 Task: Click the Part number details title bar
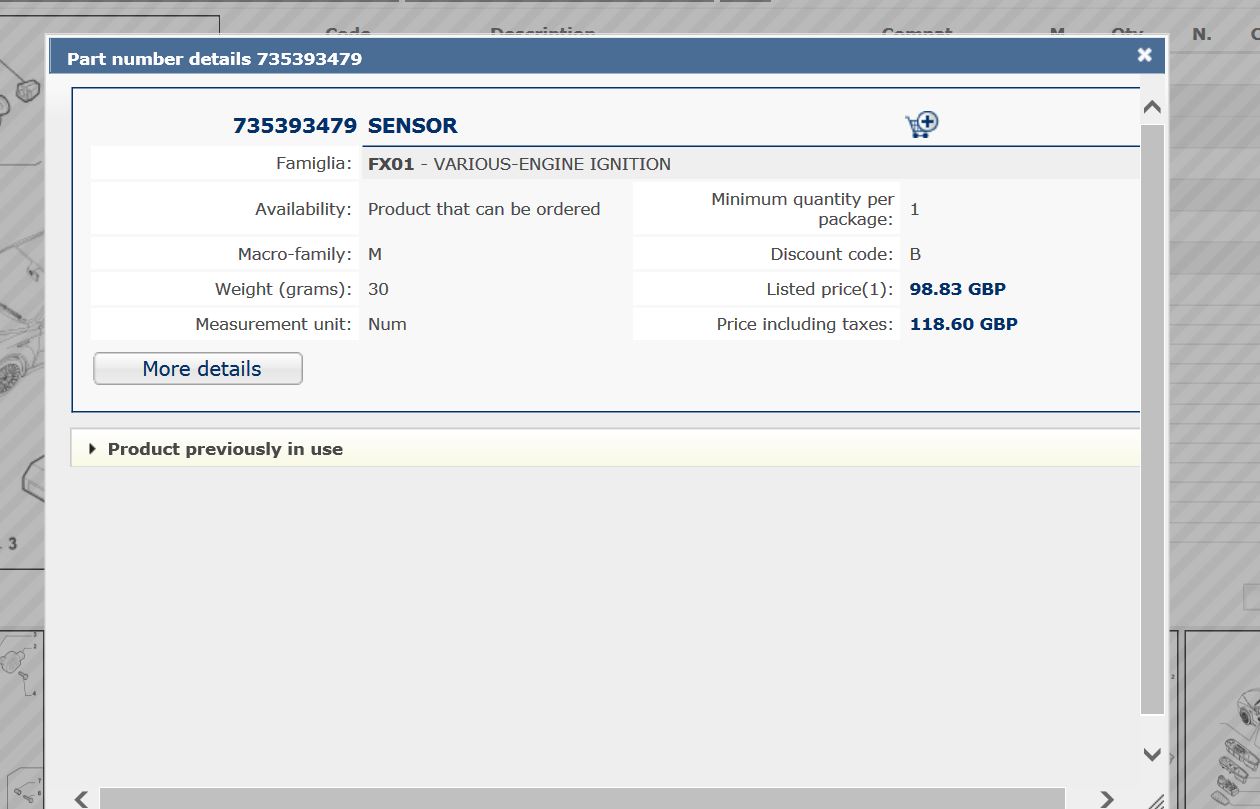(600, 59)
